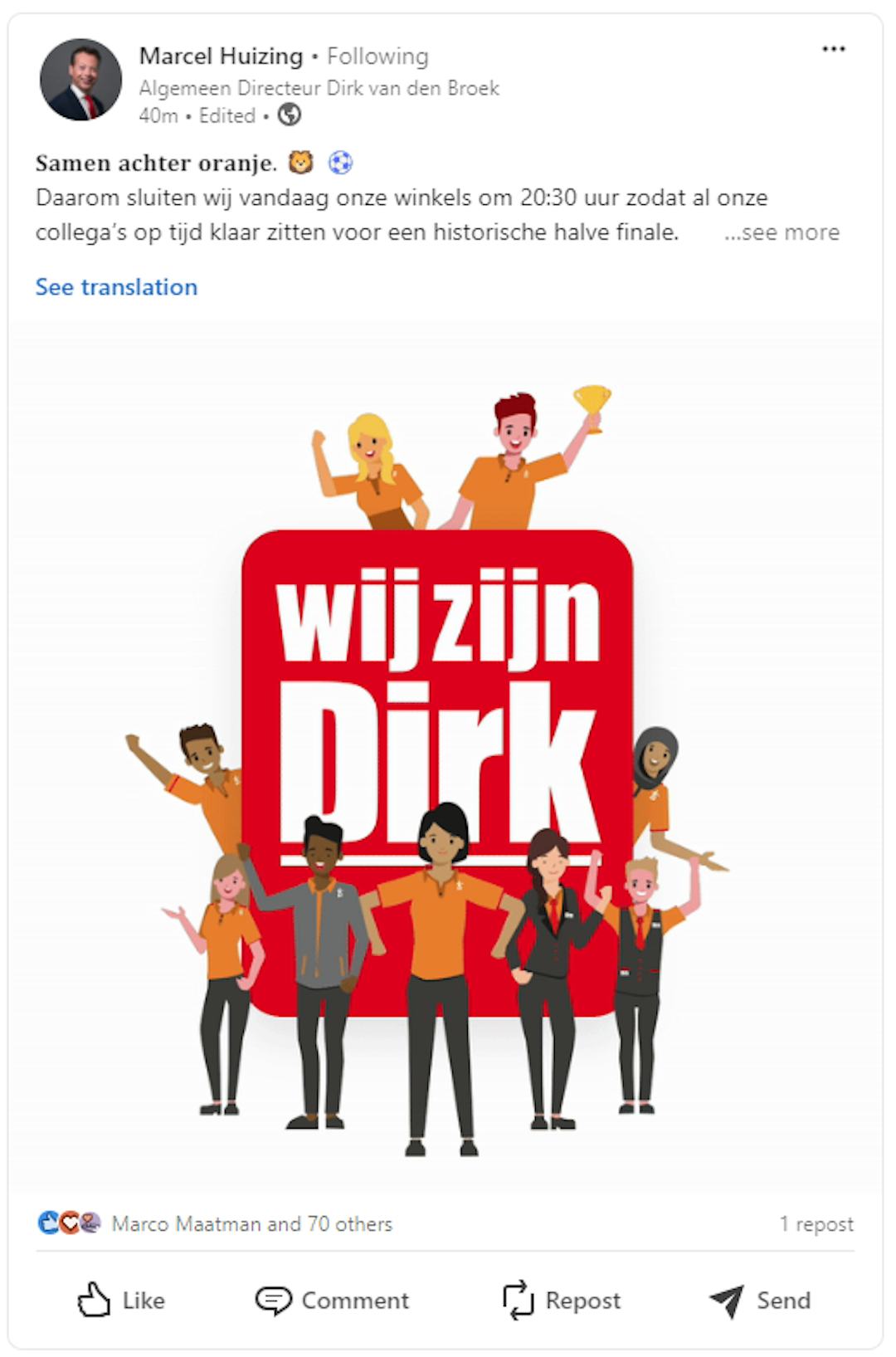Click Marcel Huizing's profile photo
This screenshot has height=1357, width=896.
tap(80, 80)
